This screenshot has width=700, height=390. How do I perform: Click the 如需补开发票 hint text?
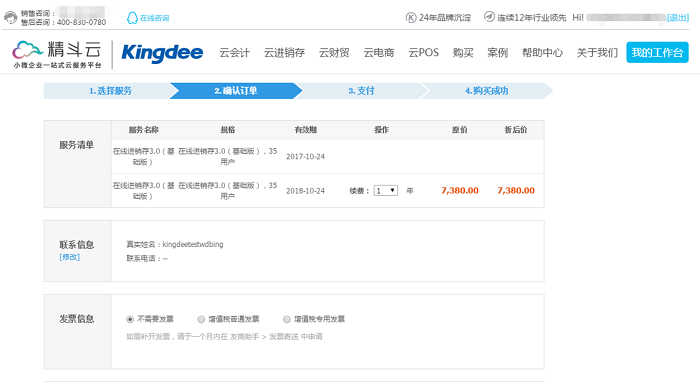click(224, 336)
